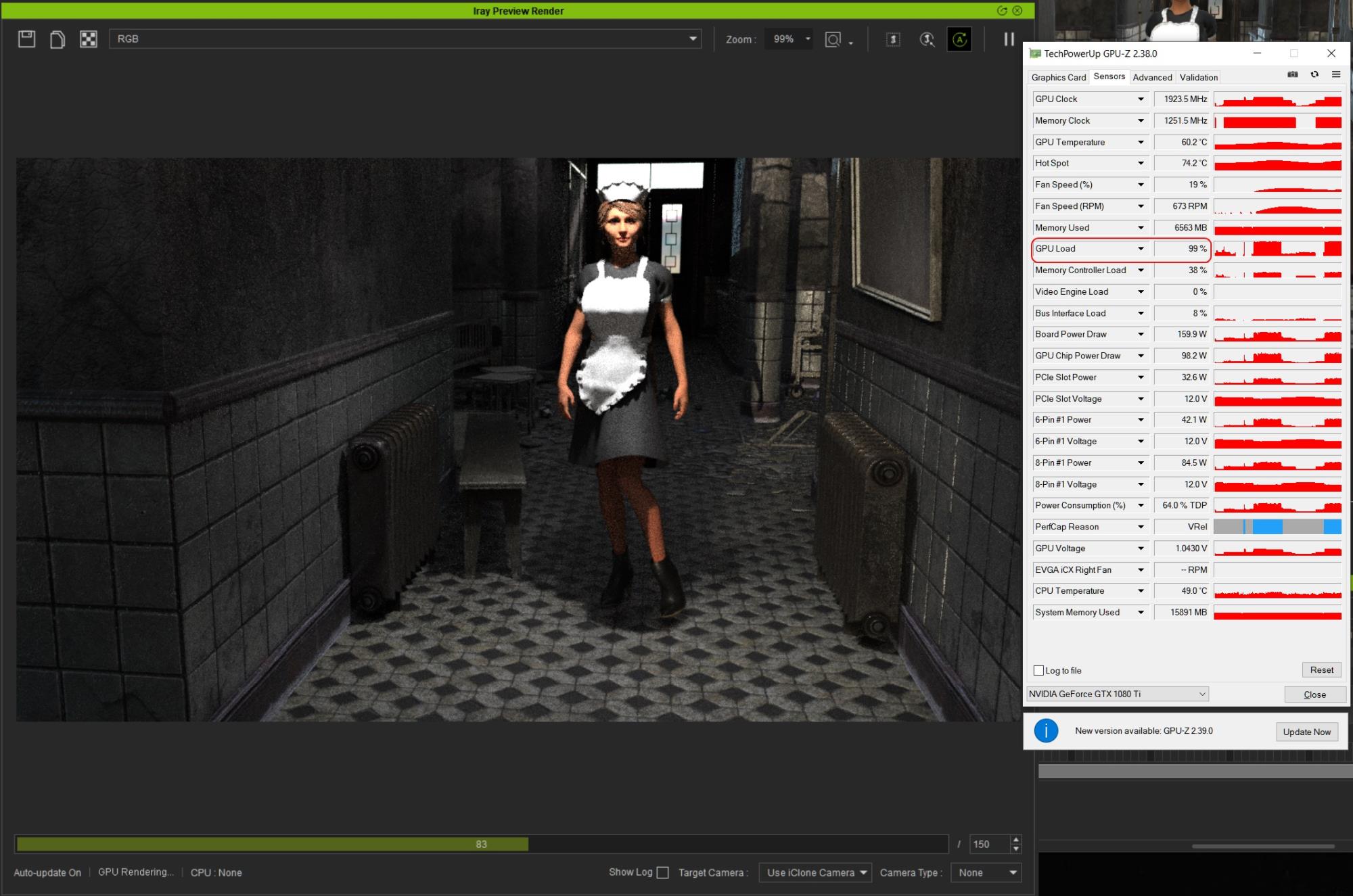This screenshot has width=1353, height=896.
Task: Open the NVIDIA GeForce GTX 1080 Ti selector
Action: click(1117, 694)
